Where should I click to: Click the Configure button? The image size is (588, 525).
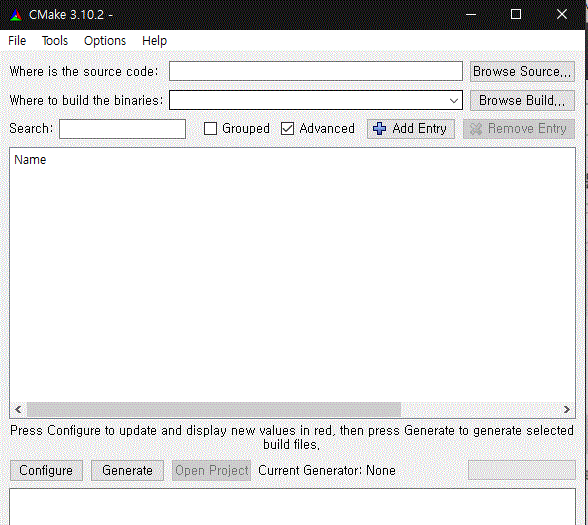[x=46, y=471]
